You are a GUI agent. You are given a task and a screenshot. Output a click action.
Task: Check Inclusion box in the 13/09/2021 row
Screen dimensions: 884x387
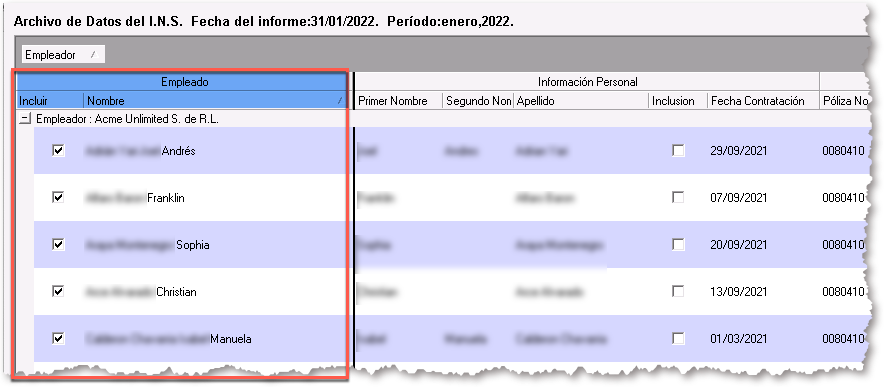click(x=678, y=291)
